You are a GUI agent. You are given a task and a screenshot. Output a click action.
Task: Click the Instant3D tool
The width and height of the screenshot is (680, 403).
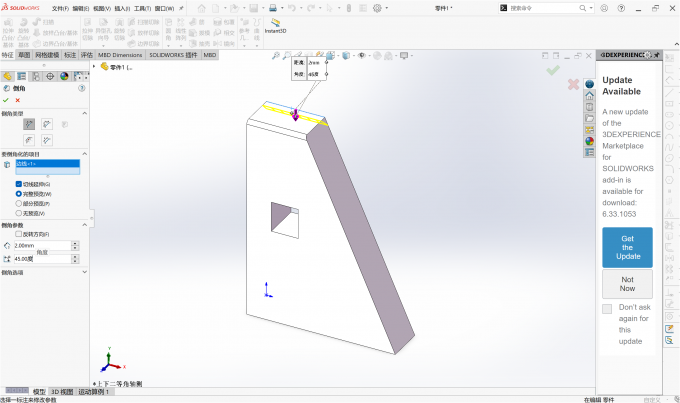275,26
